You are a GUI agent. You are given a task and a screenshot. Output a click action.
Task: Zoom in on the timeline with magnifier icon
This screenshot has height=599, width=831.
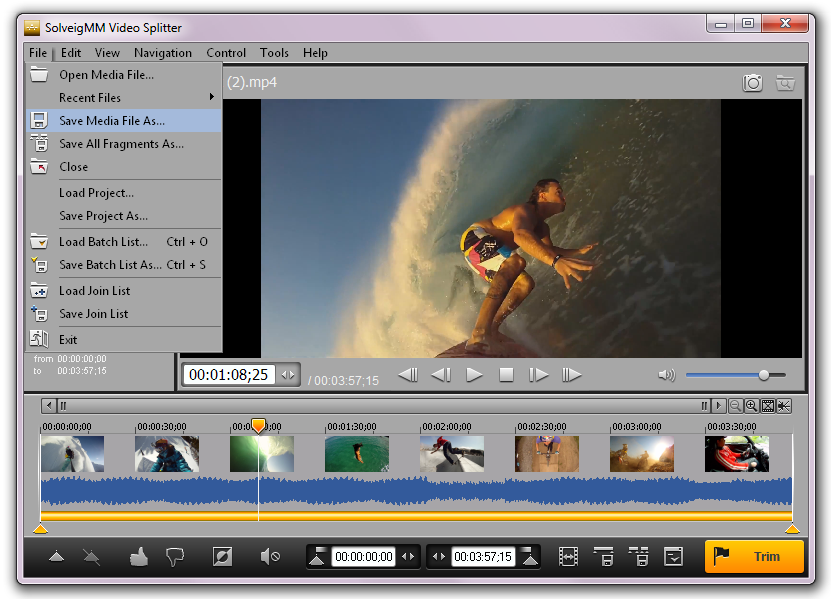(x=750, y=406)
